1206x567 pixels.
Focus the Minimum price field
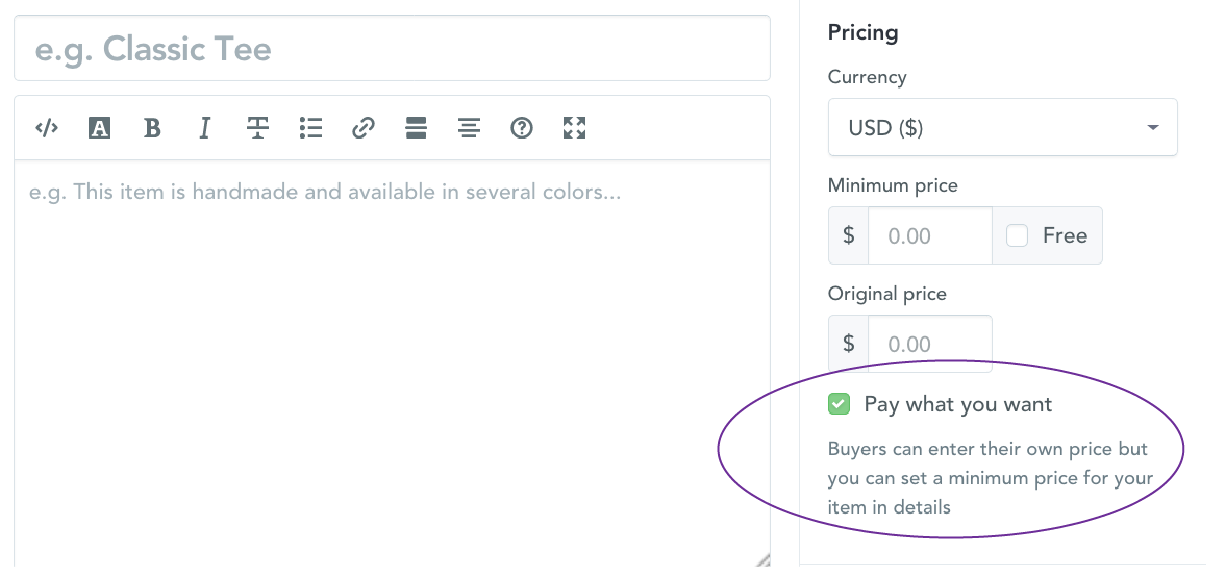930,236
